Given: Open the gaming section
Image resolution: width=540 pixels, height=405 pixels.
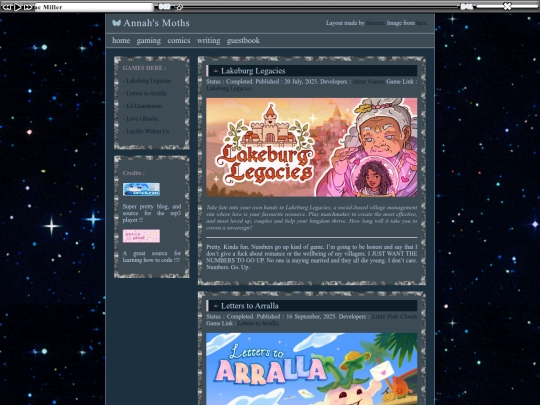Looking at the screenshot, I should pyautogui.click(x=148, y=41).
